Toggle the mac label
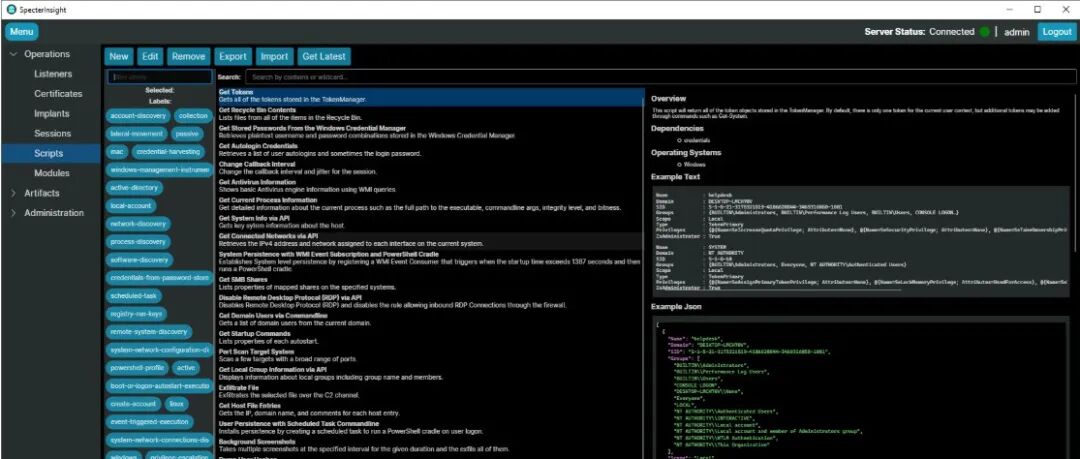 116,152
